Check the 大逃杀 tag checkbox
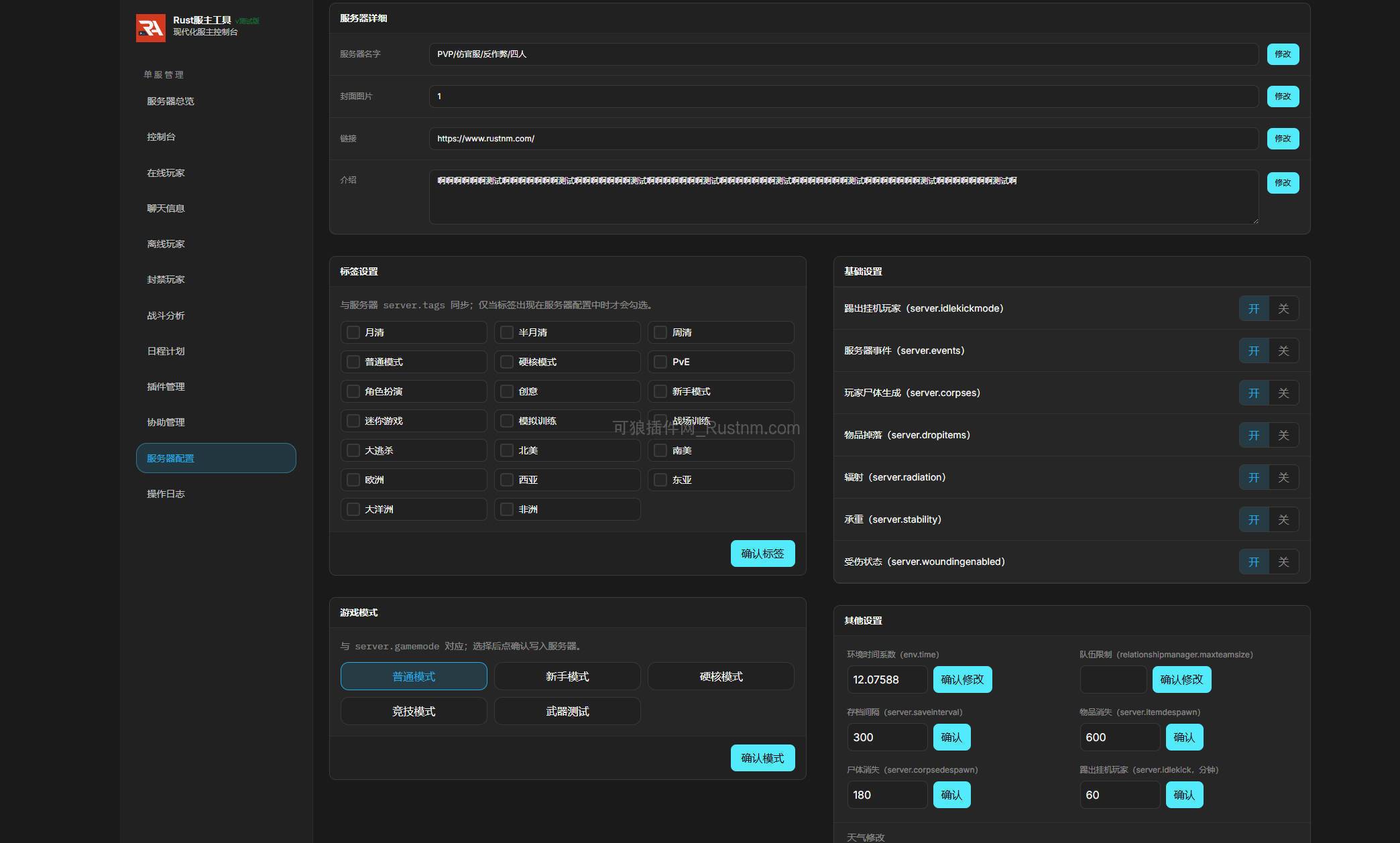Image resolution: width=1400 pixels, height=843 pixels. pos(353,450)
